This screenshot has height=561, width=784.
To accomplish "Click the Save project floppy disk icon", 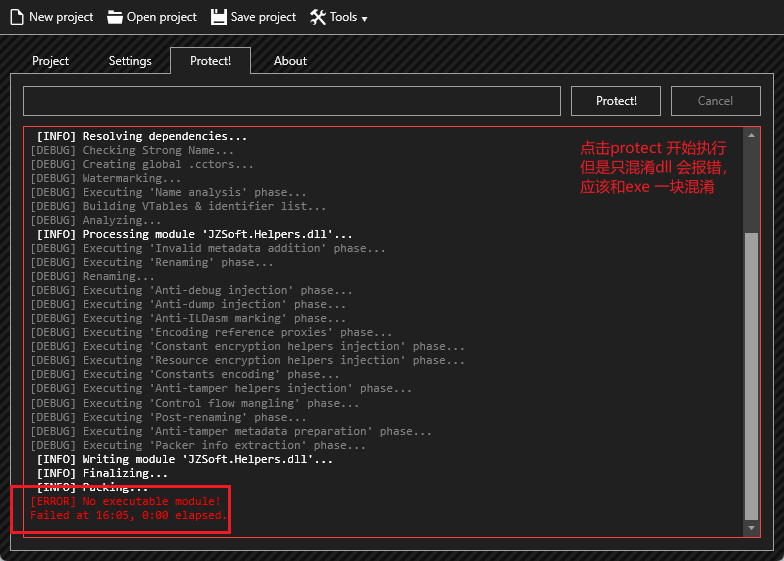I will (x=218, y=17).
